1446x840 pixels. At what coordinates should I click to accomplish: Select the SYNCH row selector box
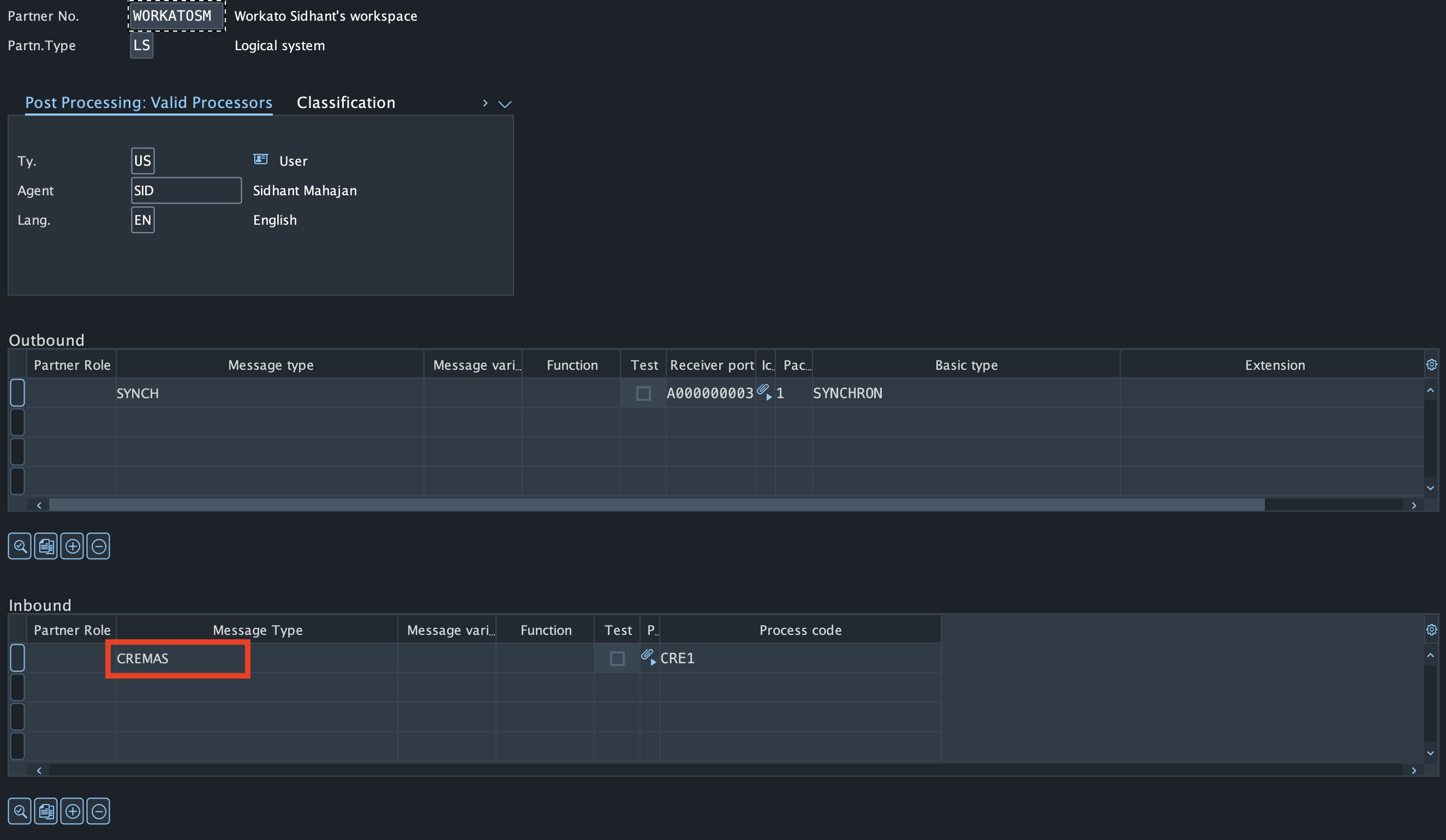point(18,393)
